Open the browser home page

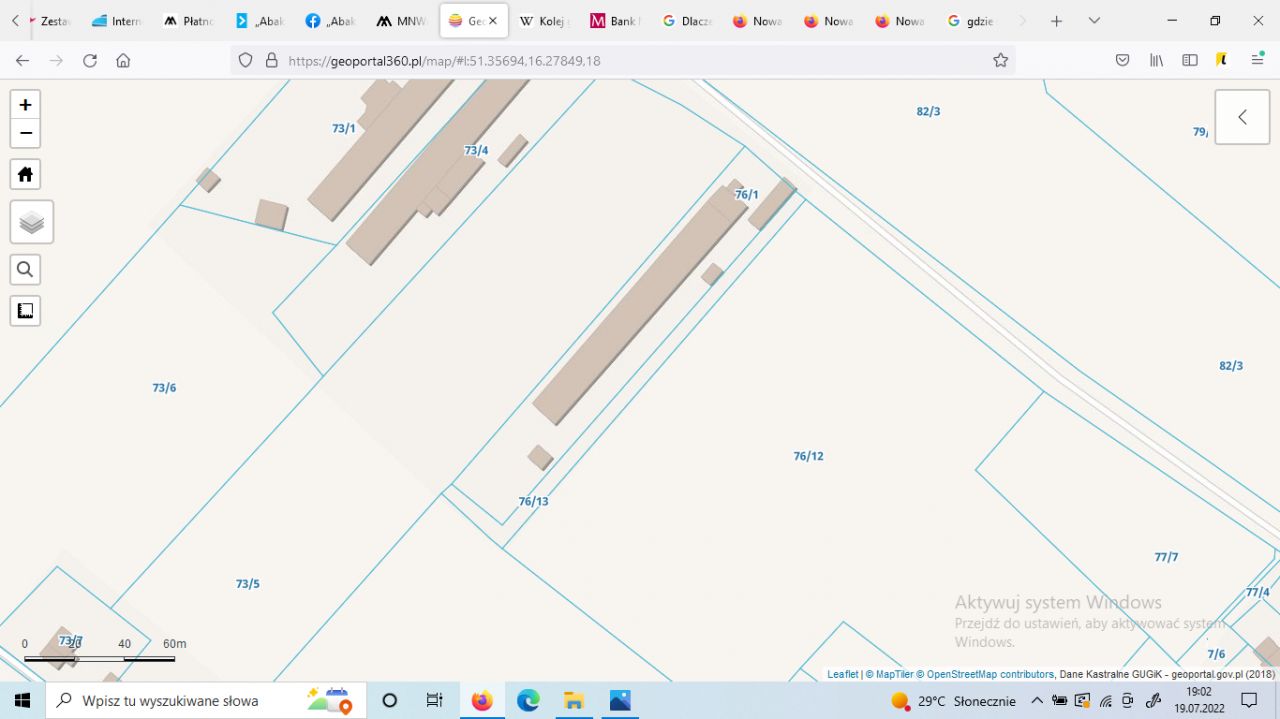point(123,60)
